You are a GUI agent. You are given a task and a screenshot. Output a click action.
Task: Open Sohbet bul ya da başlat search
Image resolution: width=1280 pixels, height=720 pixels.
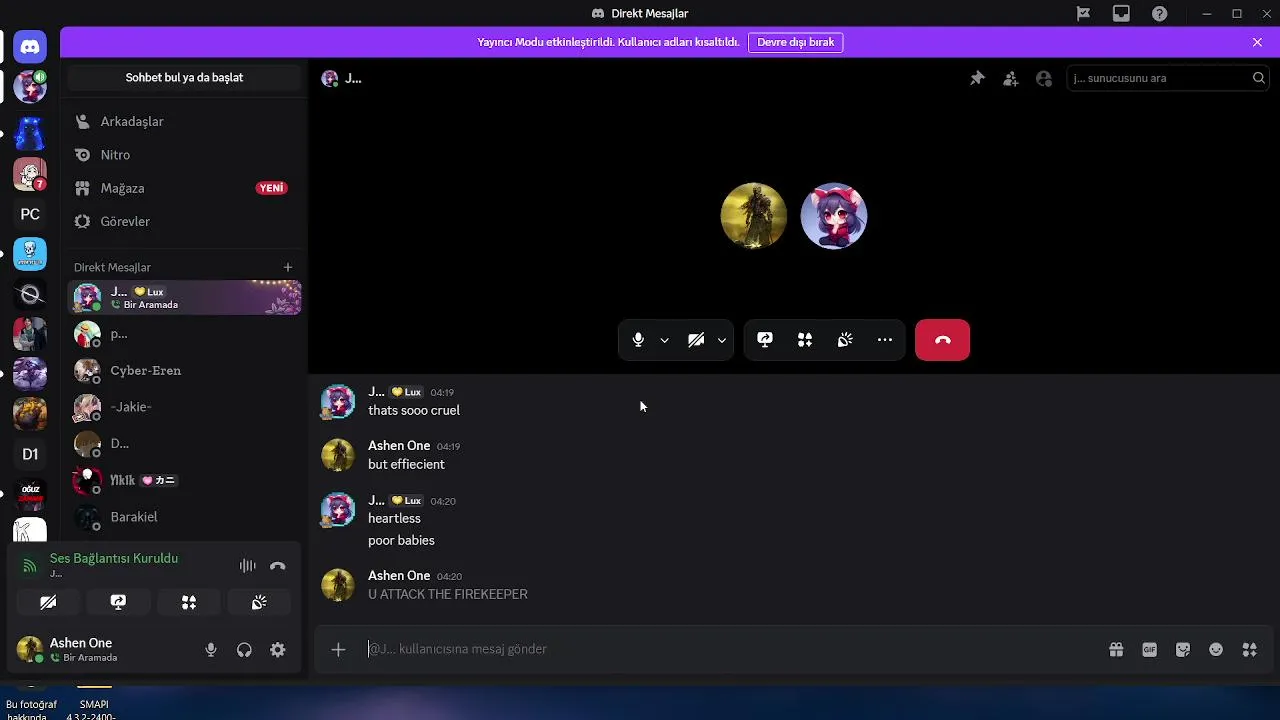[184, 78]
